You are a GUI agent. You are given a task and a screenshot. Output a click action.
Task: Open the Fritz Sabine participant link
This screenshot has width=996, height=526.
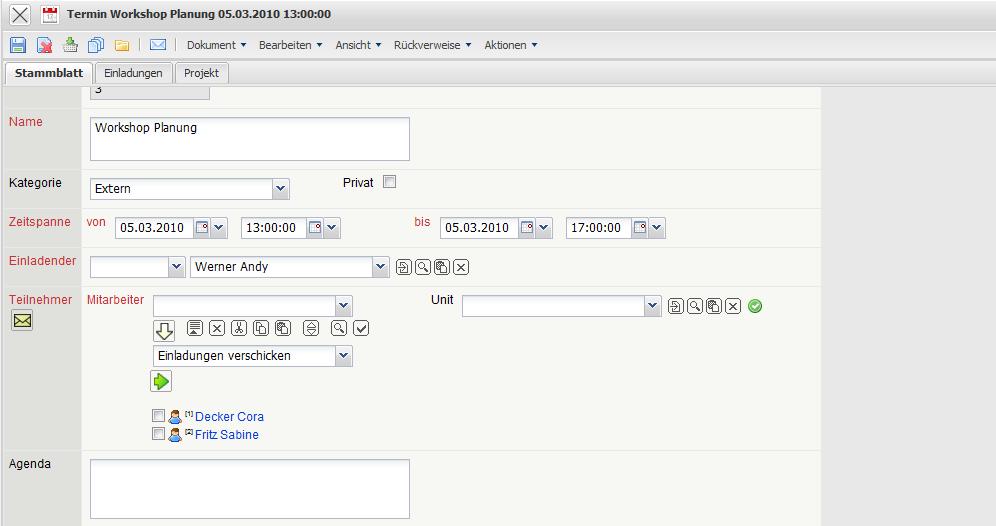227,435
